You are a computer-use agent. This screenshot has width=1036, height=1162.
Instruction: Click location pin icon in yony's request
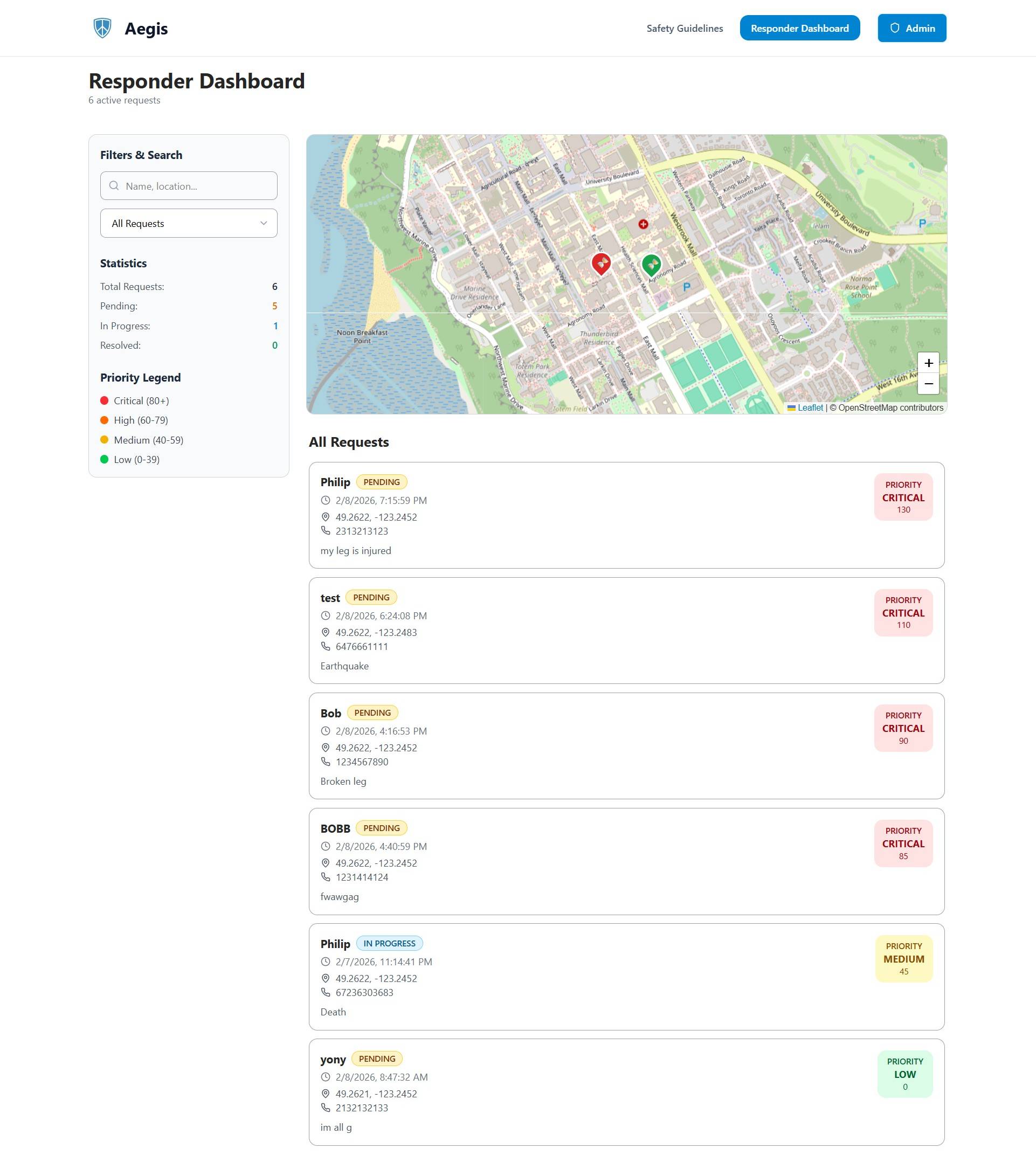[326, 1093]
